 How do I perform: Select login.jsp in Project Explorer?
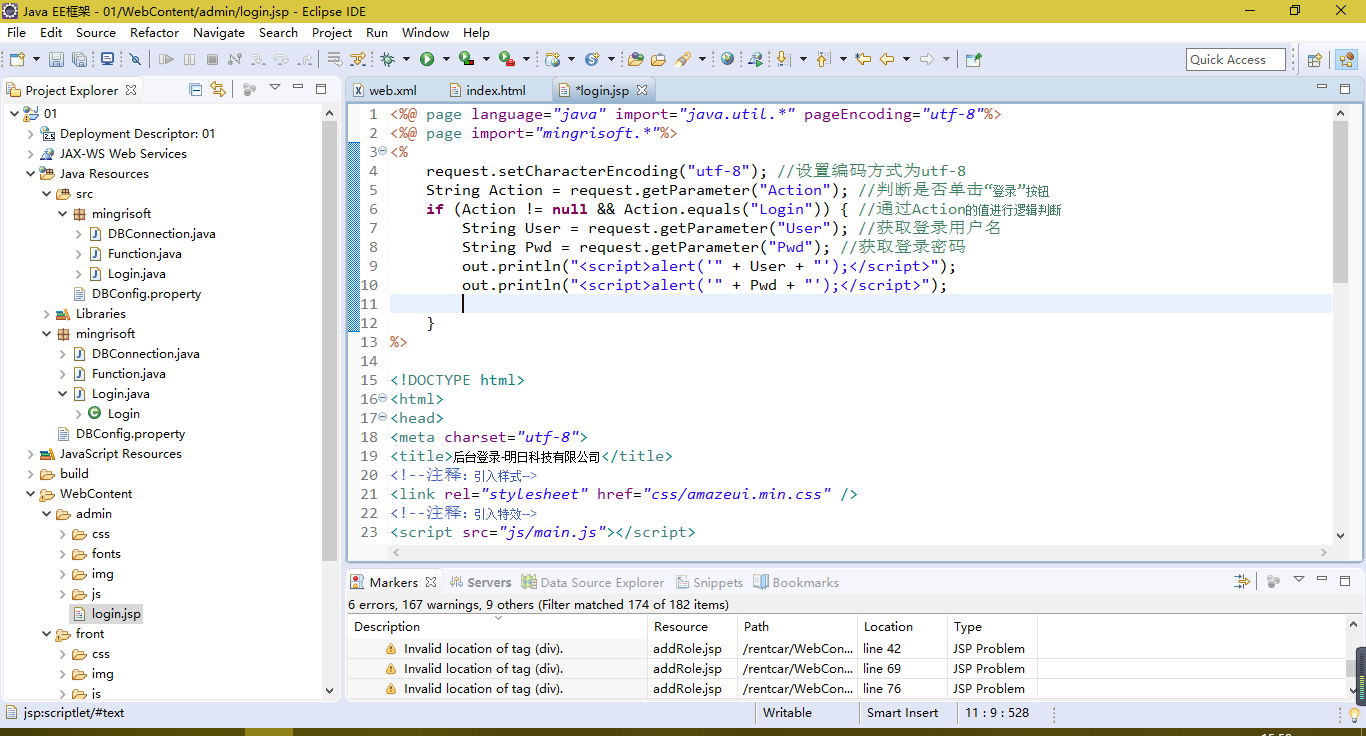tap(107, 614)
